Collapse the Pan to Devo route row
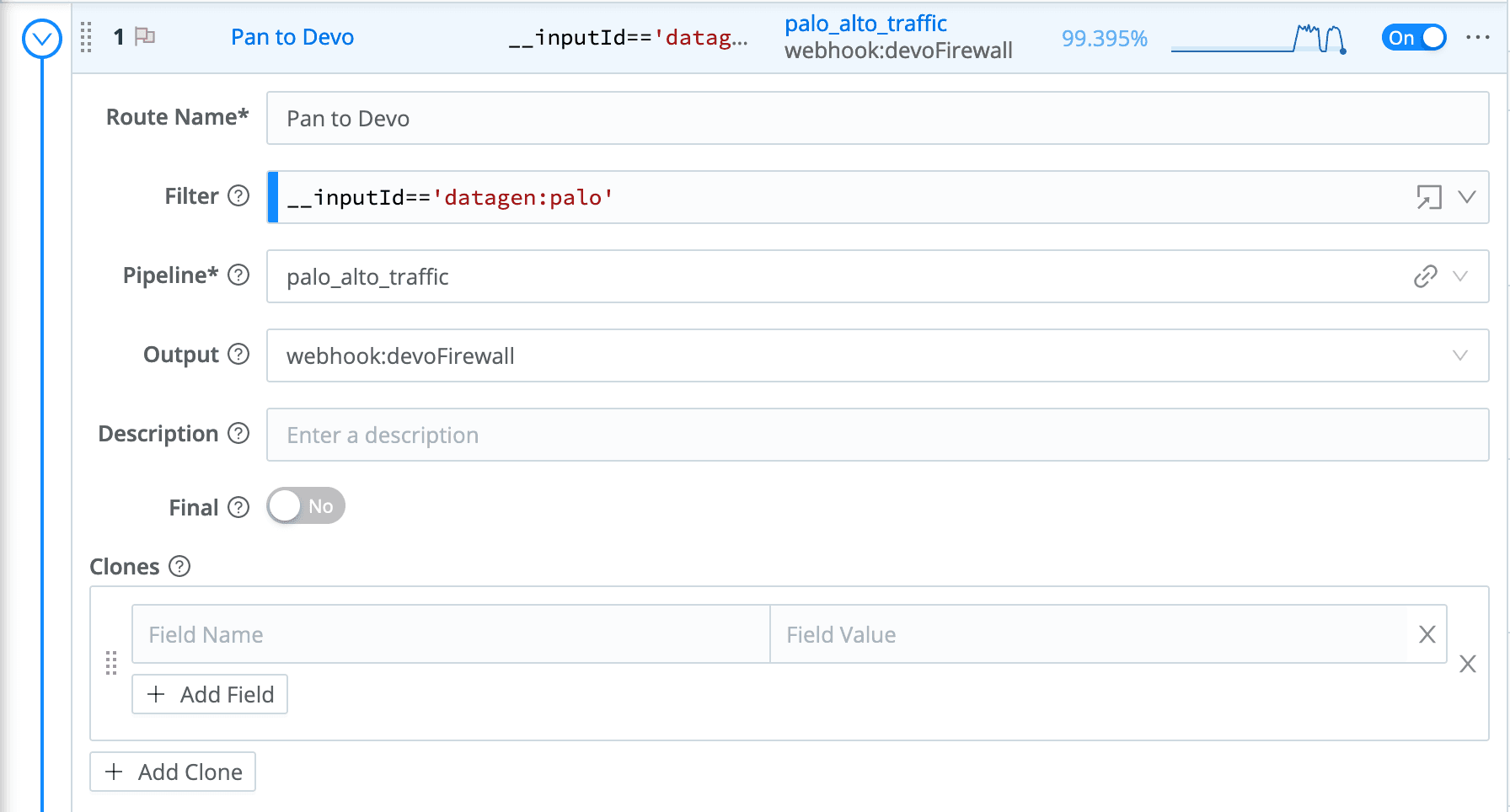1510x812 pixels. 41,39
